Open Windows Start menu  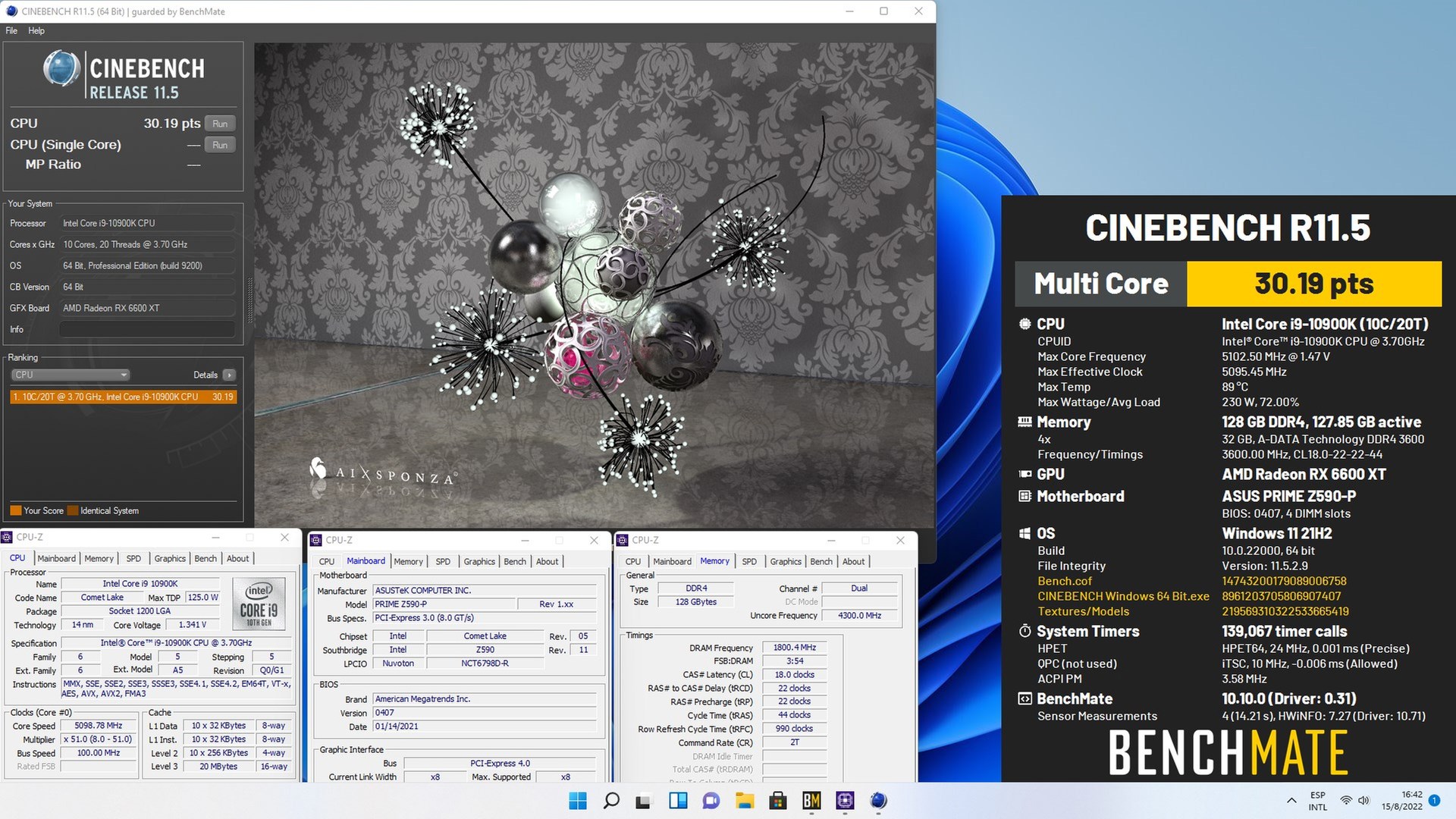pos(578,801)
